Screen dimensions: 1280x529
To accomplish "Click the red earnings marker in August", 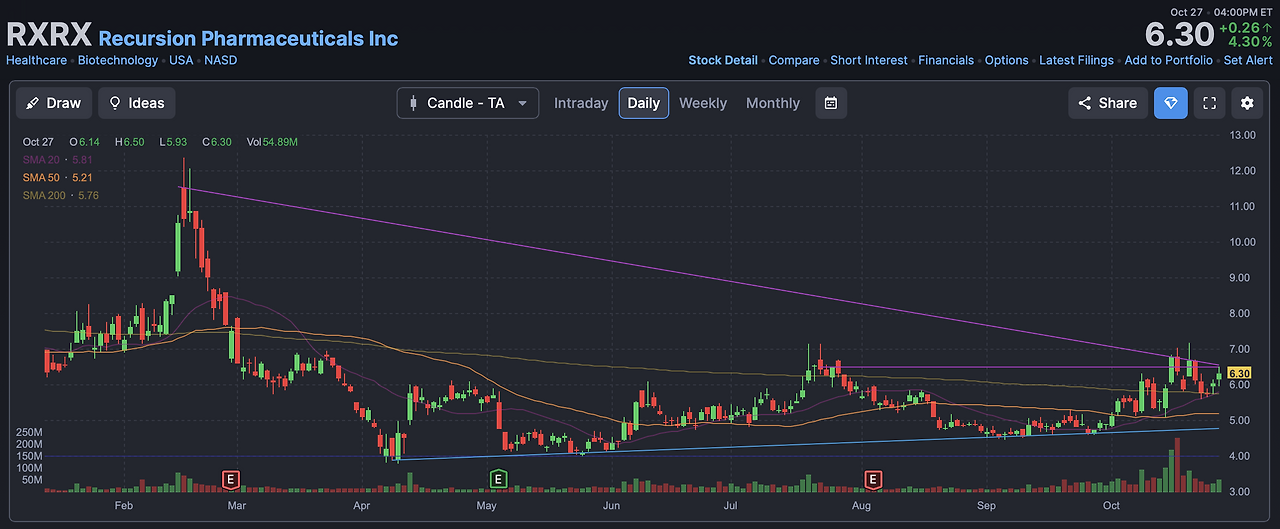I will 873,479.
